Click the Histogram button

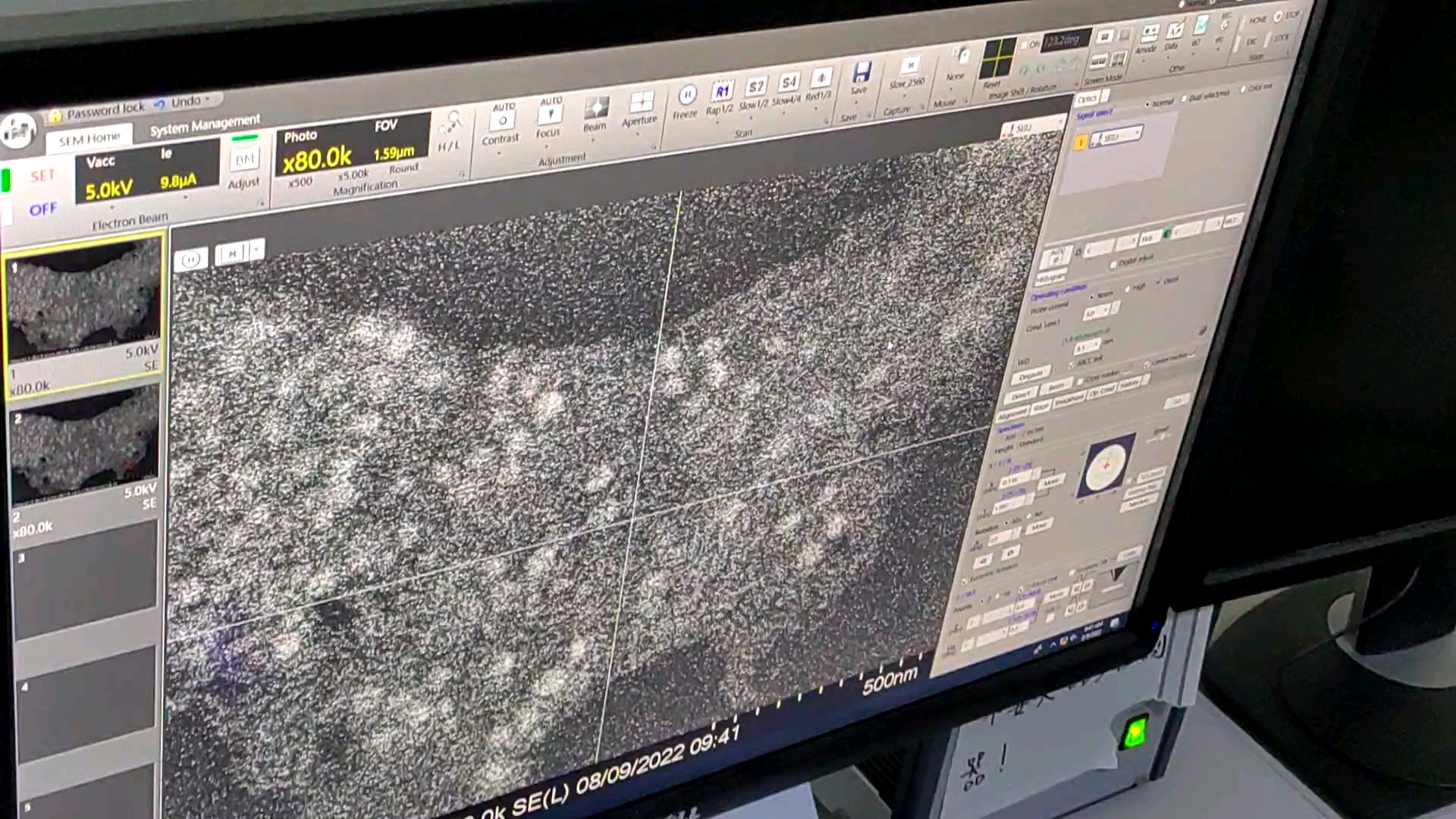pyautogui.click(x=1050, y=278)
